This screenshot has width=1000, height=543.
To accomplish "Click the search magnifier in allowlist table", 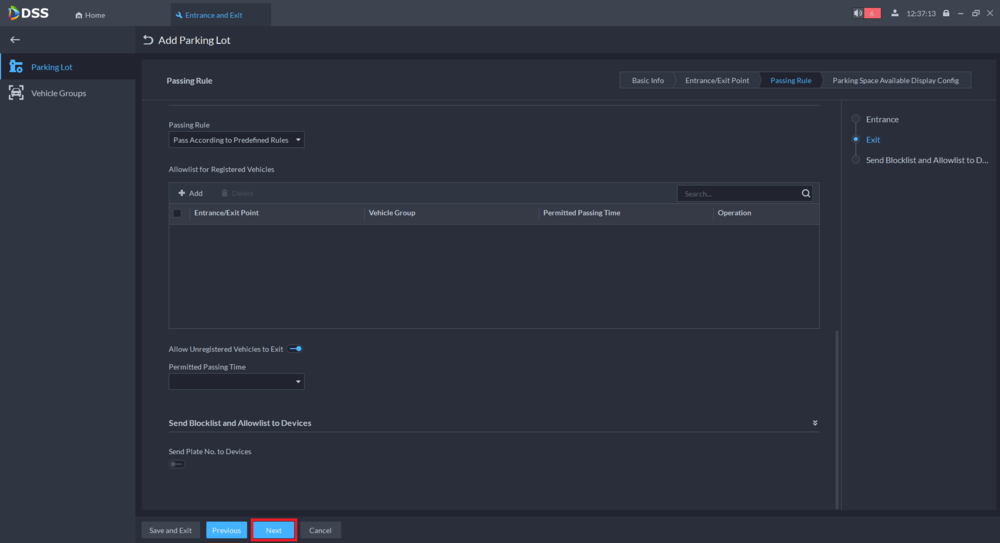I will click(806, 194).
